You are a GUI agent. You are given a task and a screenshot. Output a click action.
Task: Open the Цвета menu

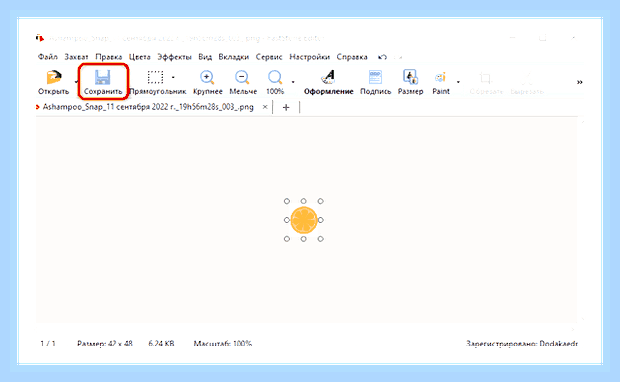coord(140,57)
